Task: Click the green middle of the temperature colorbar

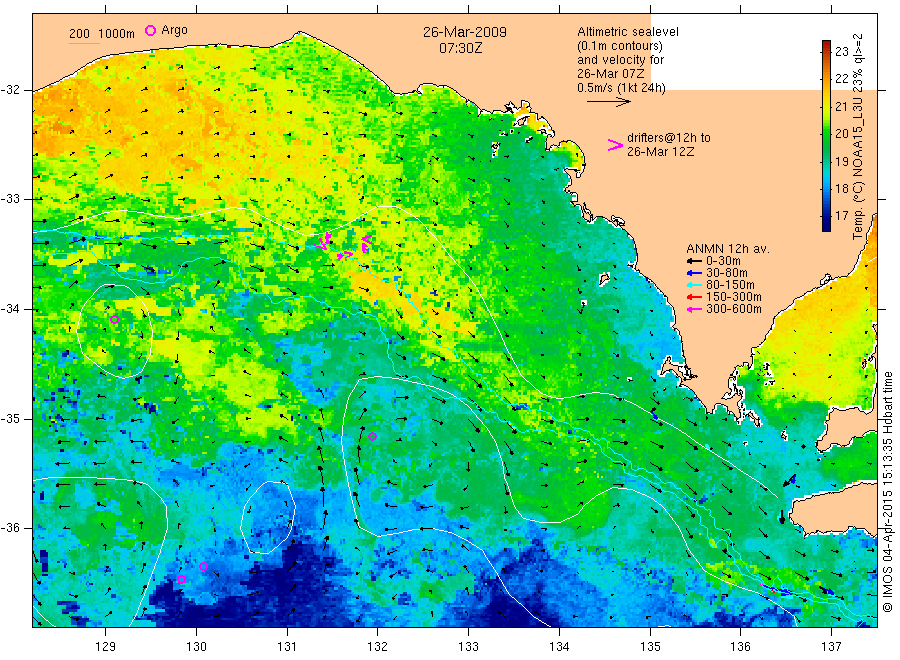Action: pos(826,136)
